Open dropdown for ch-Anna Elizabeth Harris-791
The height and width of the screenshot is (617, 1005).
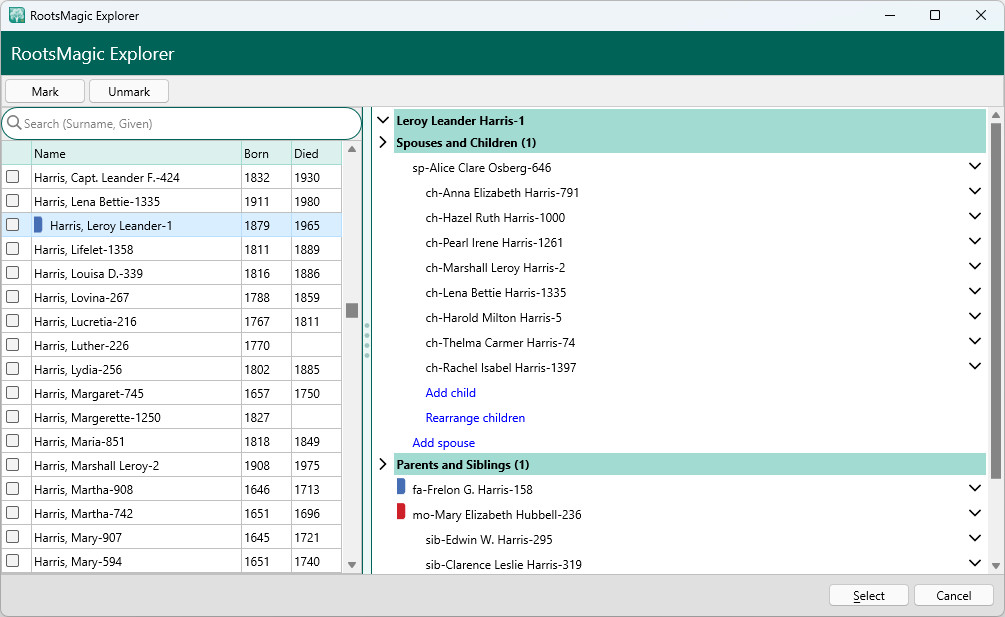[x=975, y=192]
